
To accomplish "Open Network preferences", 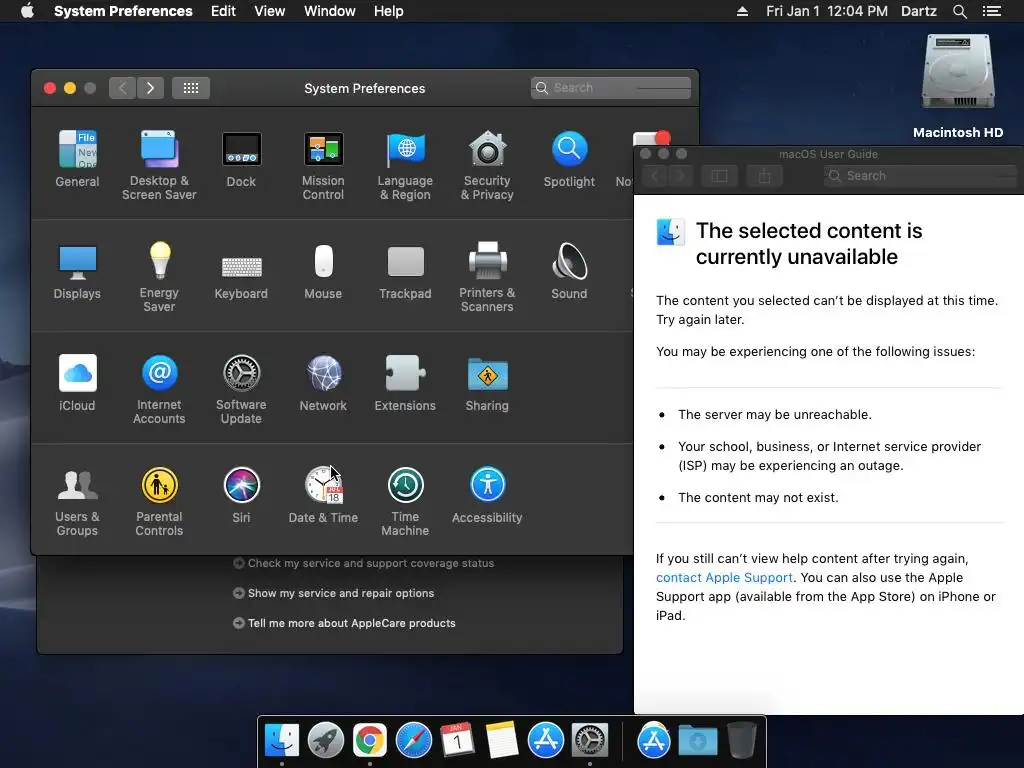I will coord(323,383).
